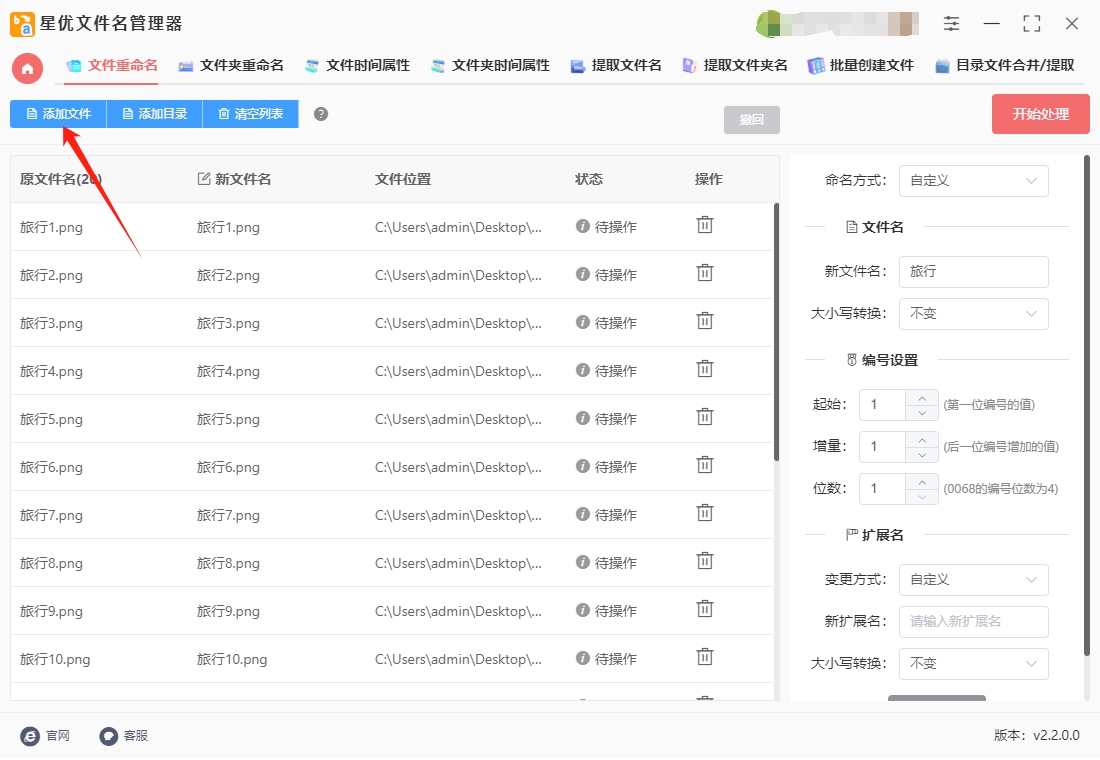Screen dimensions: 1100x760
Task: Click the 添加文件 button
Action: (x=58, y=114)
